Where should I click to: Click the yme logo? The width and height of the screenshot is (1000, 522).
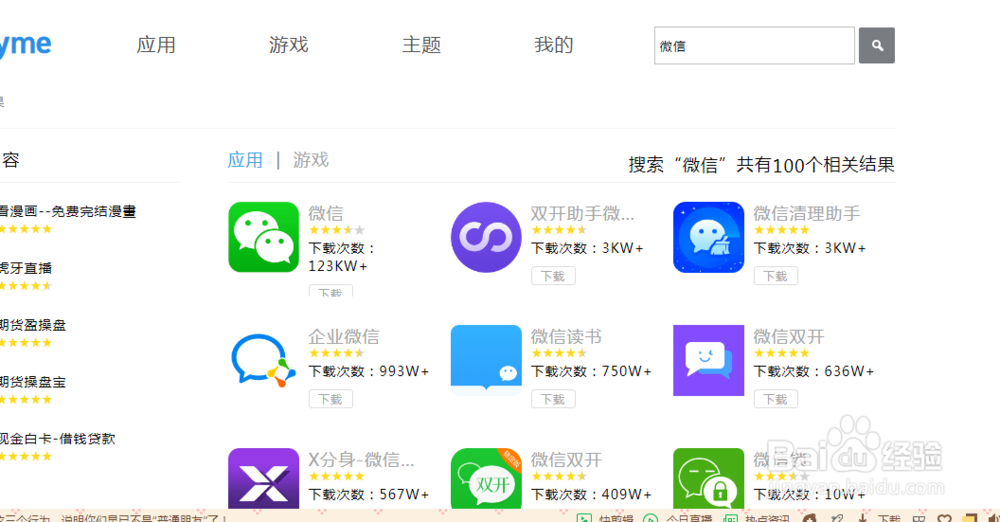point(24,45)
